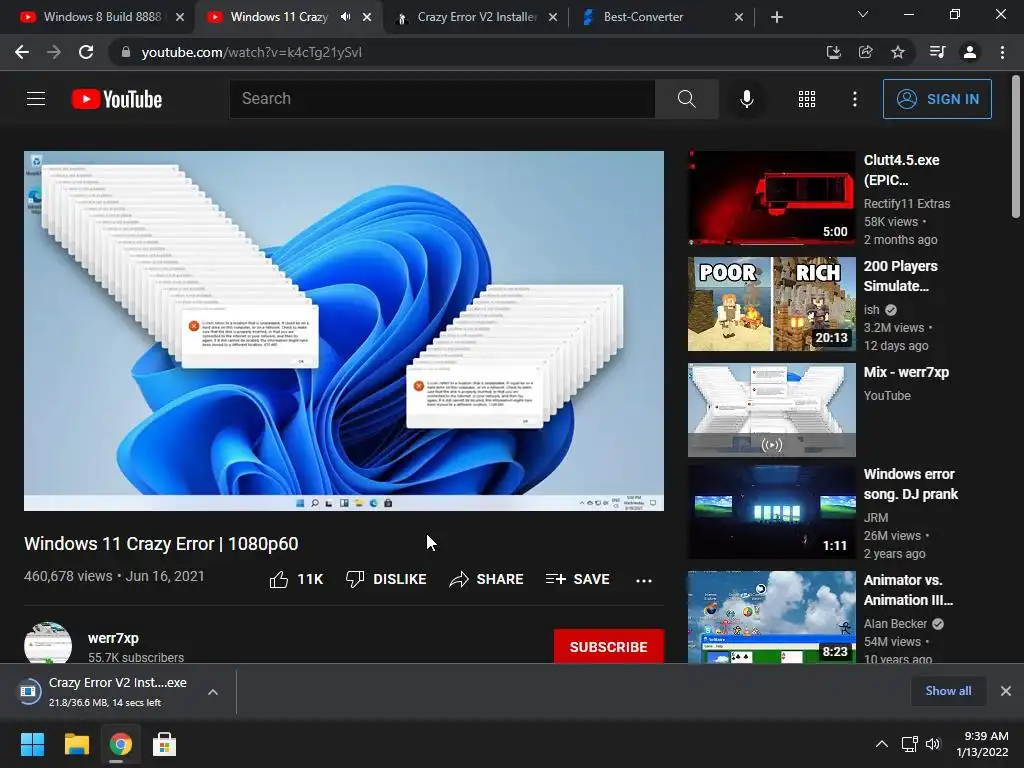This screenshot has width=1024, height=768.
Task: Click the YouTube search field
Action: (442, 99)
